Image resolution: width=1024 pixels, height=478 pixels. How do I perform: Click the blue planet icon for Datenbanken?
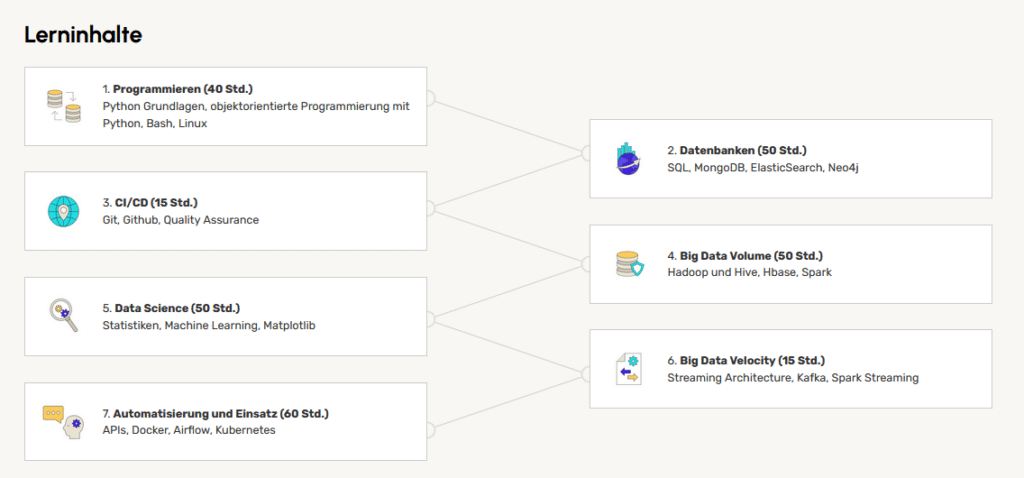[x=628, y=159]
